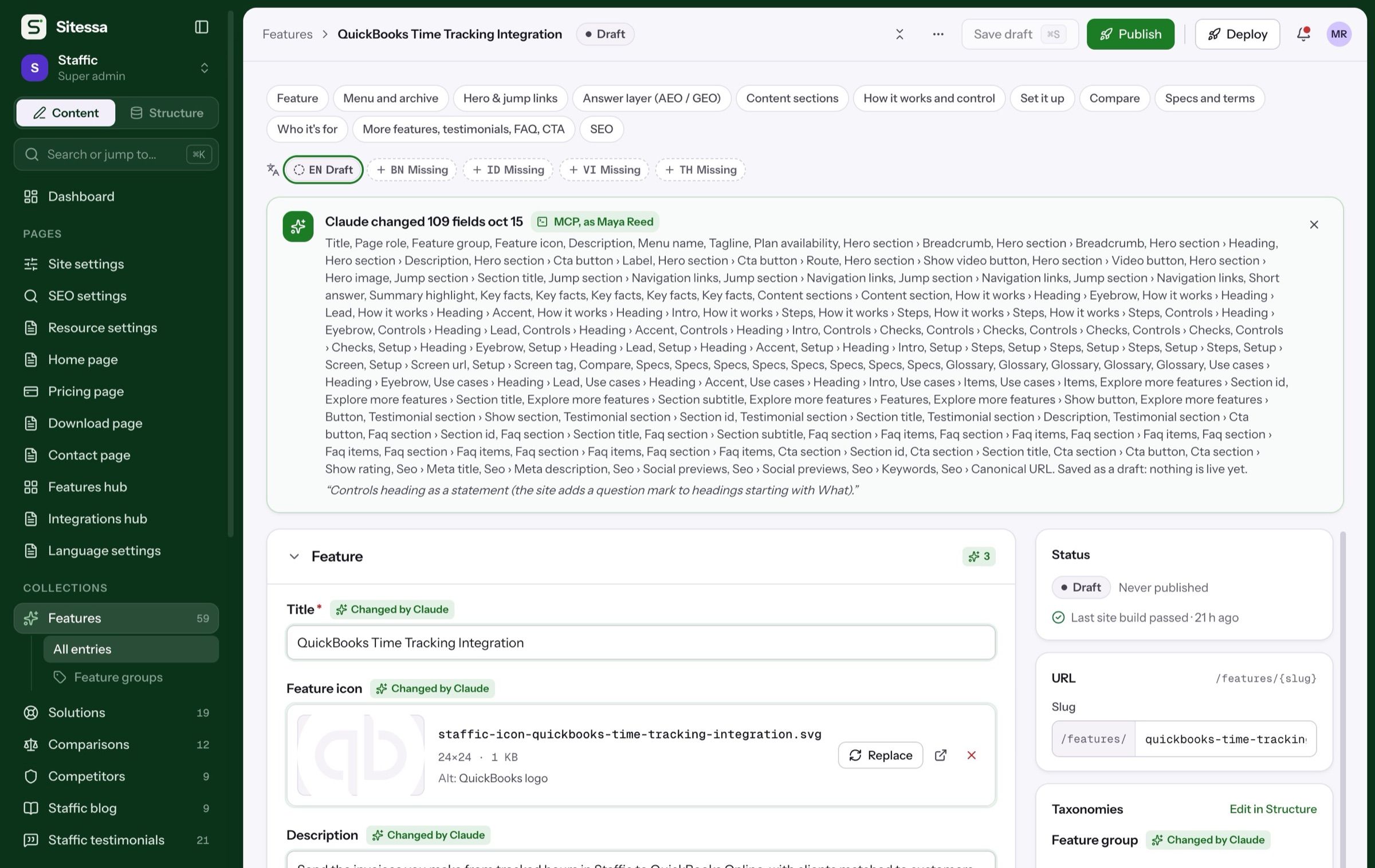Jump to Specs and terms section
This screenshot has width=1375, height=868.
click(1209, 99)
